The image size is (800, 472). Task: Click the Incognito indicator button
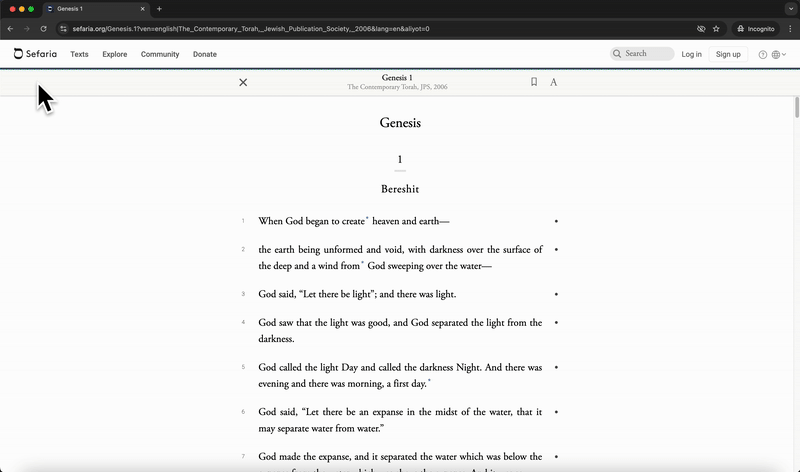pos(756,29)
